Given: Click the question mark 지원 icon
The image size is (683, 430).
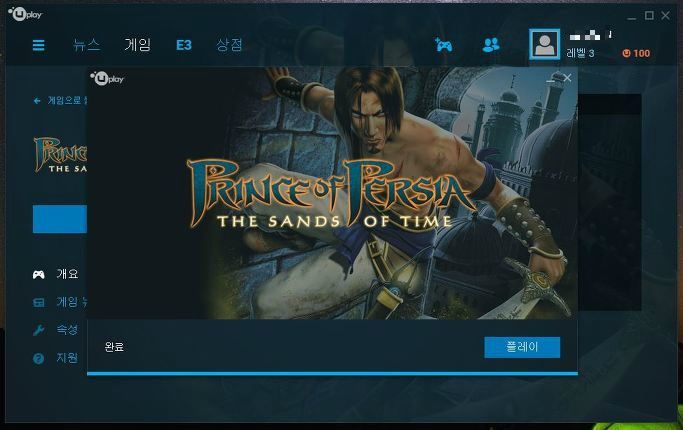Looking at the screenshot, I should click(38, 358).
